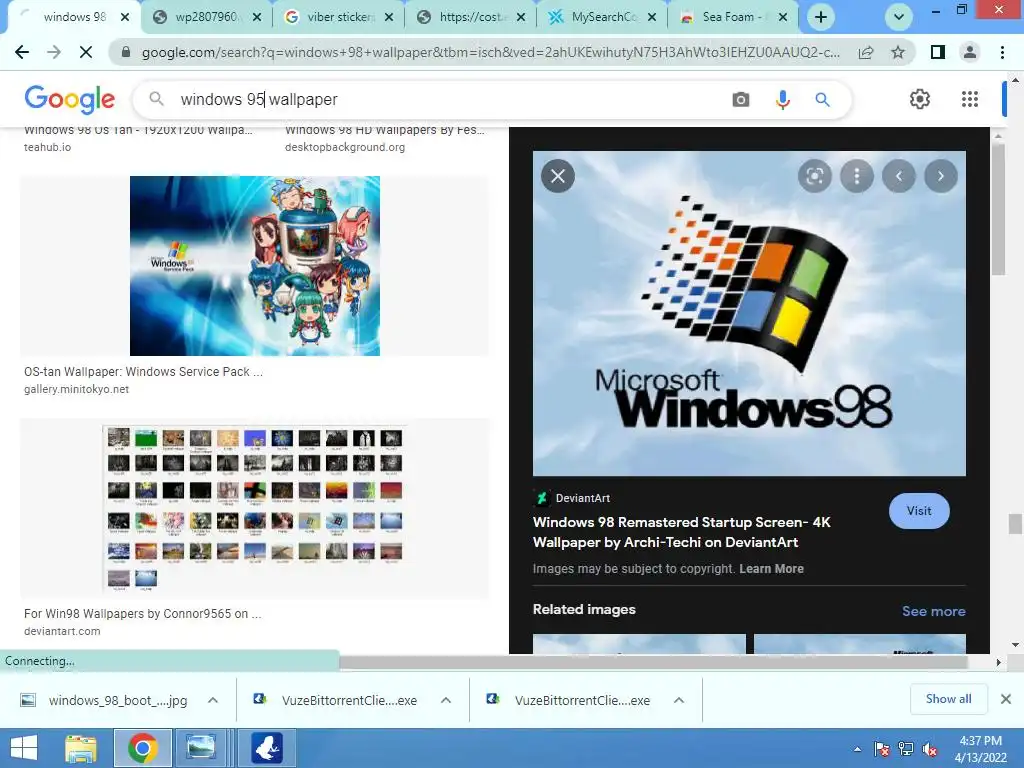
Task: Expand options for second VuzeBittorrentClient download
Action: [x=679, y=700]
